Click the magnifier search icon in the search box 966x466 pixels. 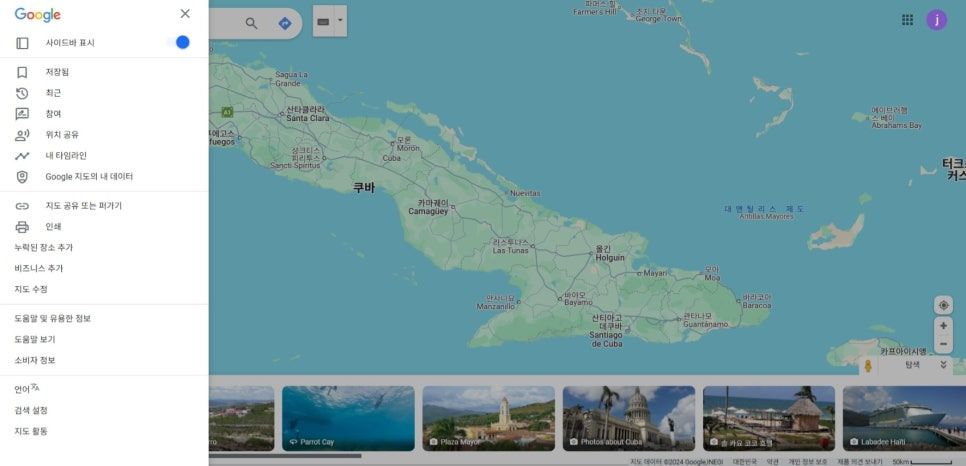(x=251, y=23)
